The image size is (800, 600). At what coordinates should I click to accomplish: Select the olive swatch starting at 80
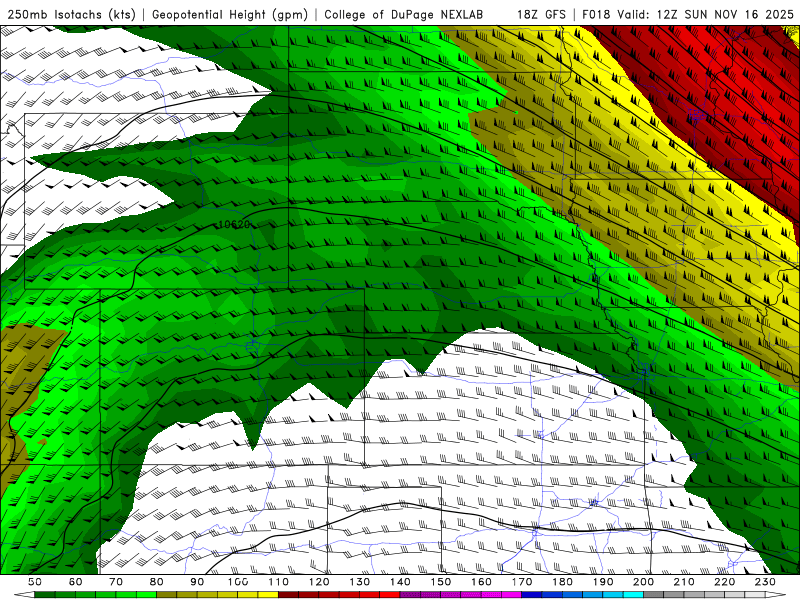point(166,595)
